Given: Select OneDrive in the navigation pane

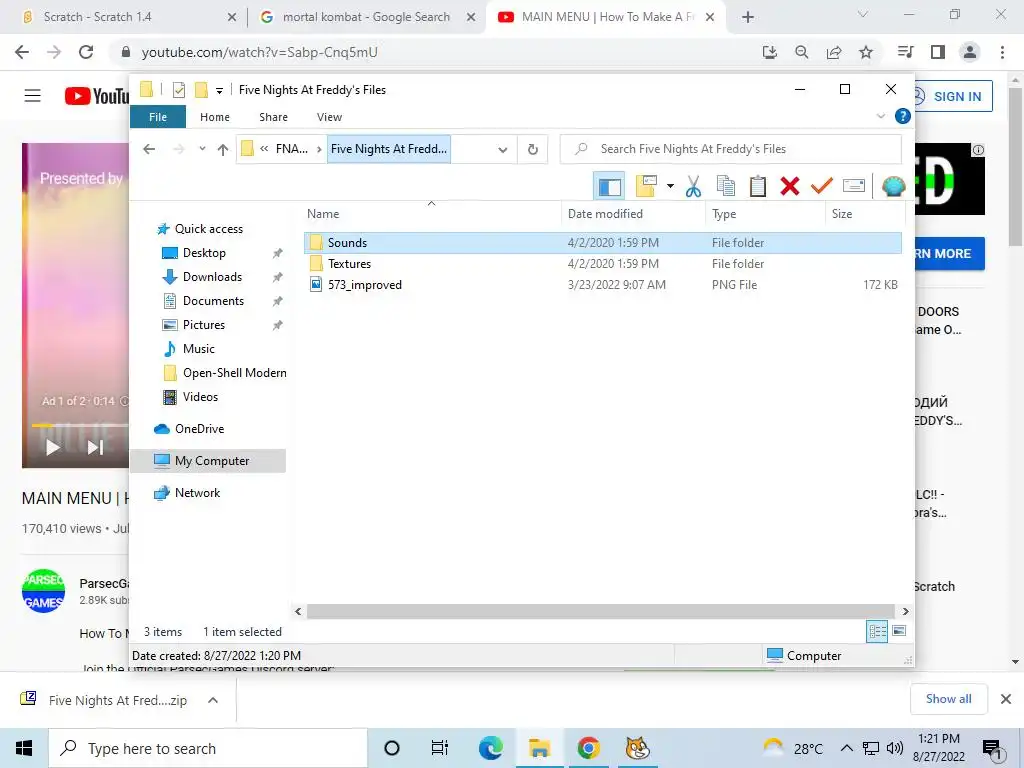Looking at the screenshot, I should coord(189,429).
